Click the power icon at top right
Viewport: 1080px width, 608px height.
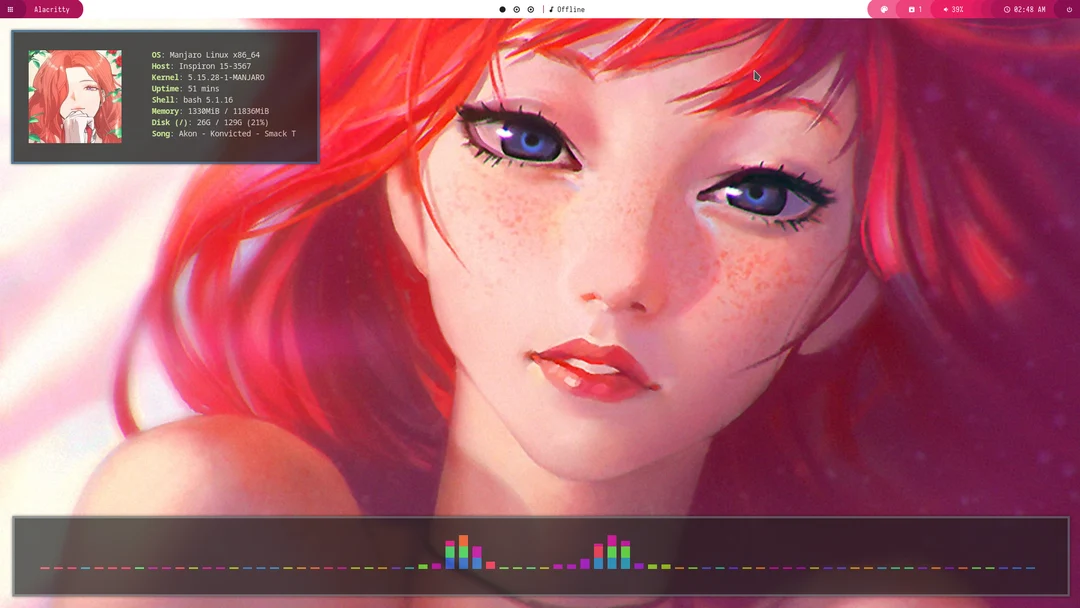1068,9
